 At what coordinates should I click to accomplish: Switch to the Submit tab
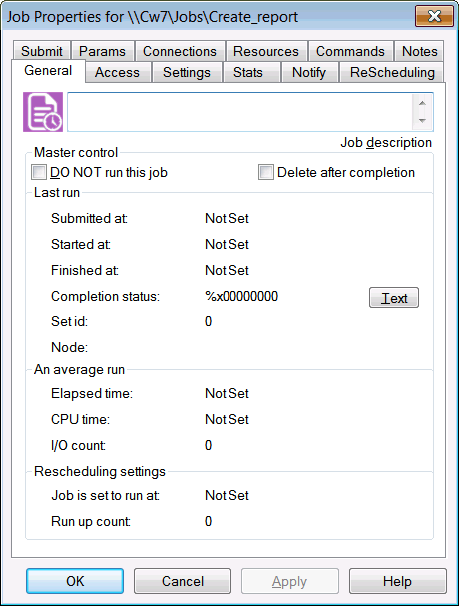pyautogui.click(x=42, y=51)
